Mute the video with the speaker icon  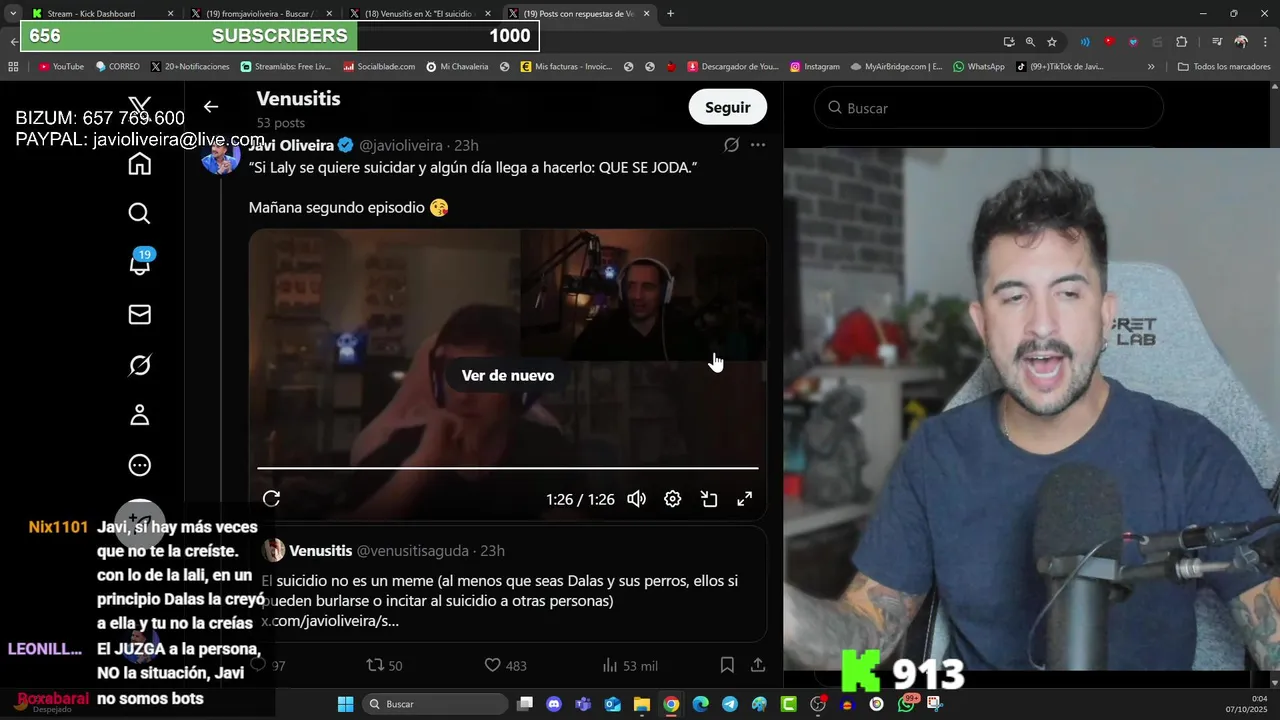[636, 499]
